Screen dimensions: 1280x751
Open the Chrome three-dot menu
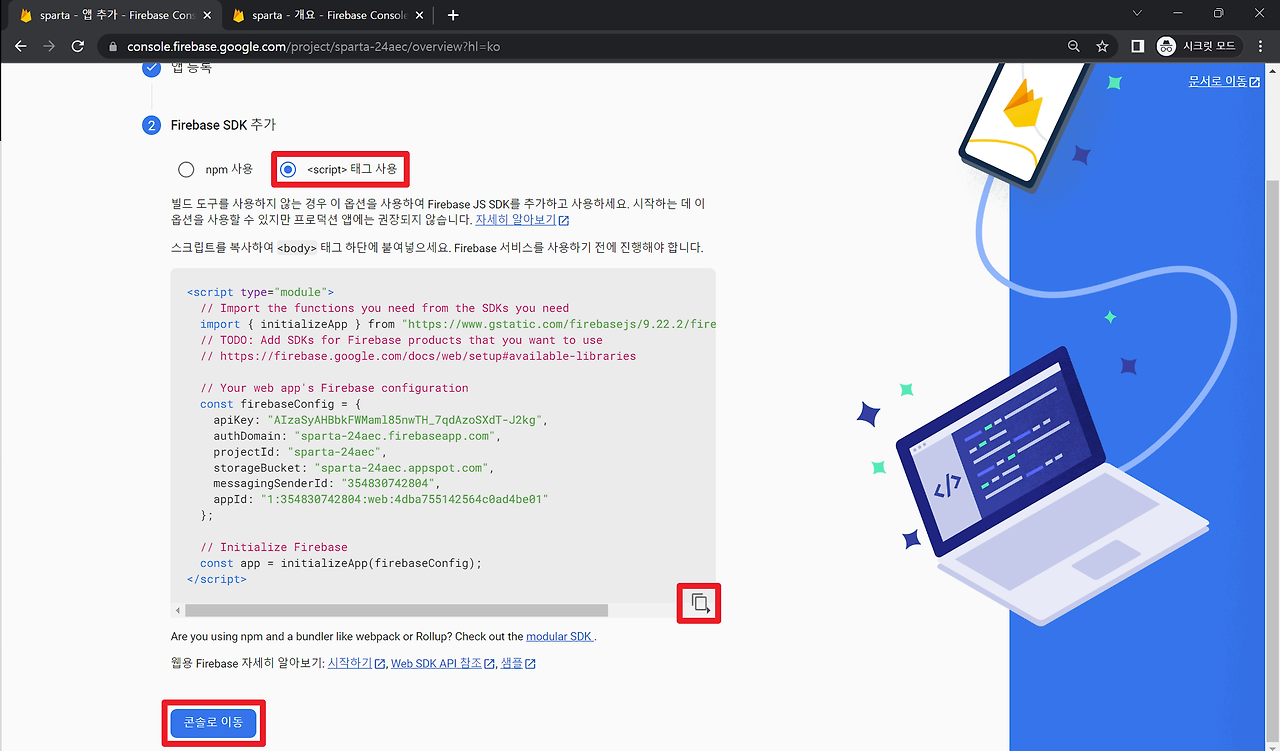(1262, 46)
